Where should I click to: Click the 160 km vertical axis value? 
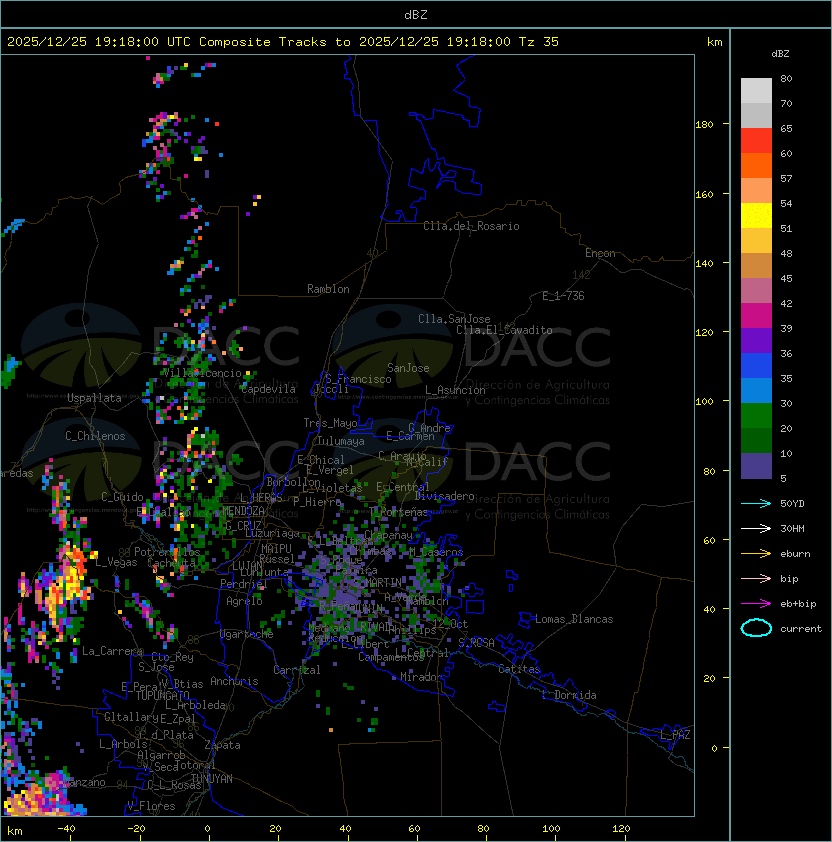pyautogui.click(x=704, y=194)
